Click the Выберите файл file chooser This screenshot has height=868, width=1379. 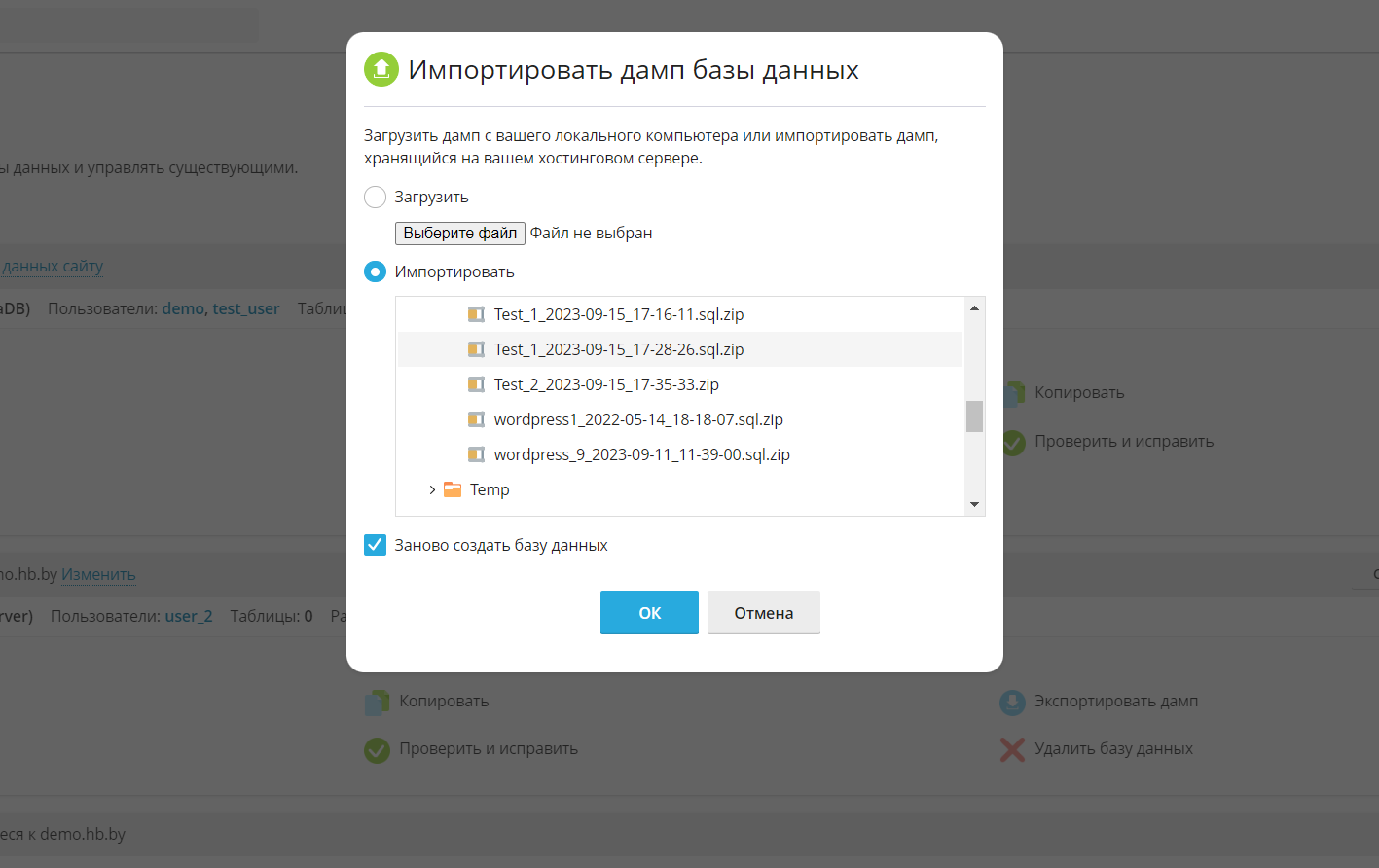459,234
